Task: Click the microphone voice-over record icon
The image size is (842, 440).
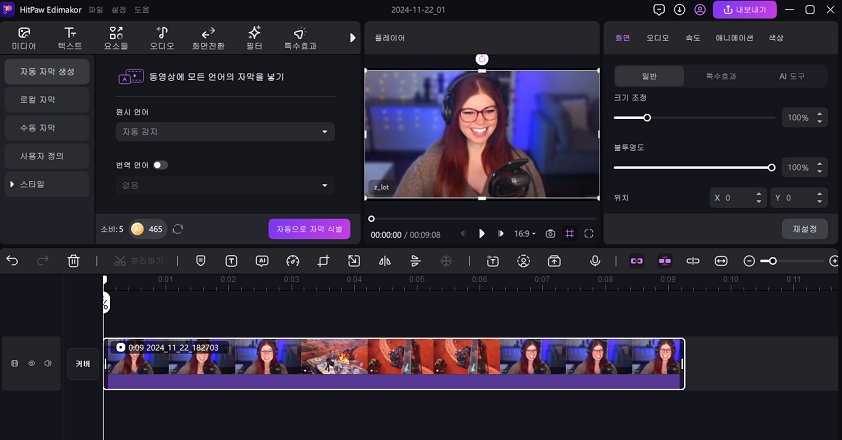Action: click(x=595, y=261)
